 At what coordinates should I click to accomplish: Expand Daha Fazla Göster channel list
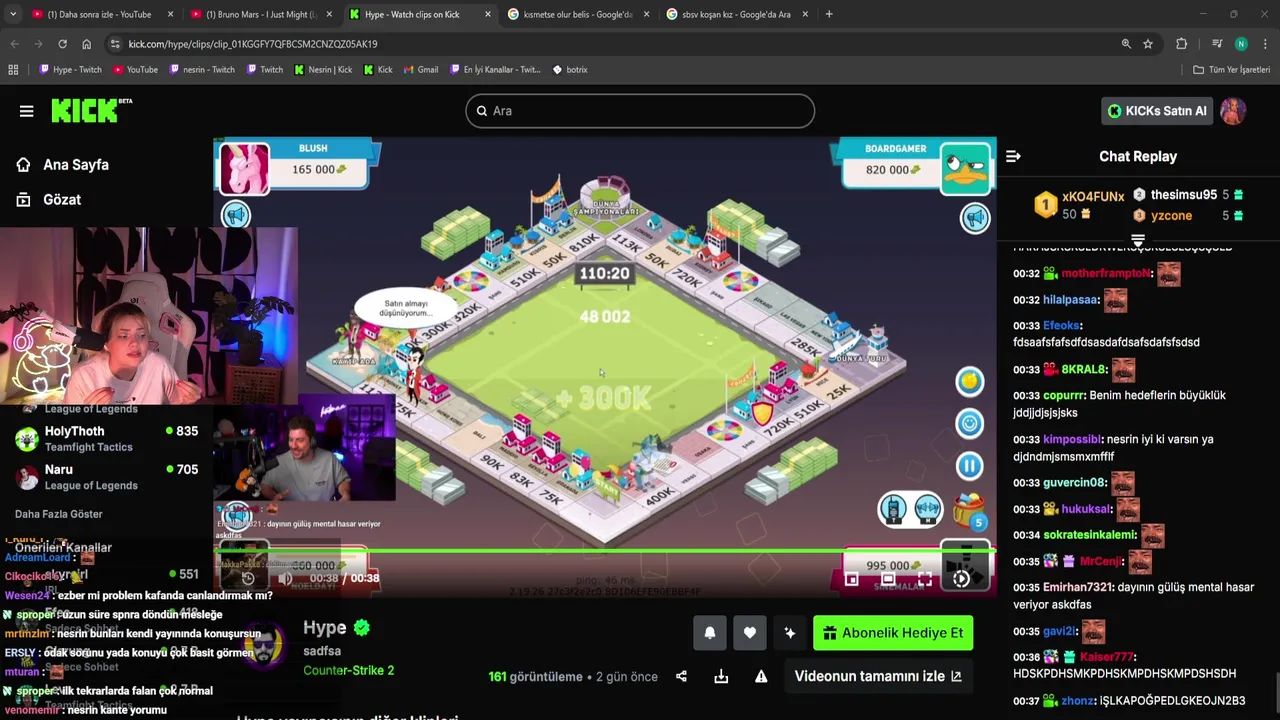pyautogui.click(x=59, y=514)
